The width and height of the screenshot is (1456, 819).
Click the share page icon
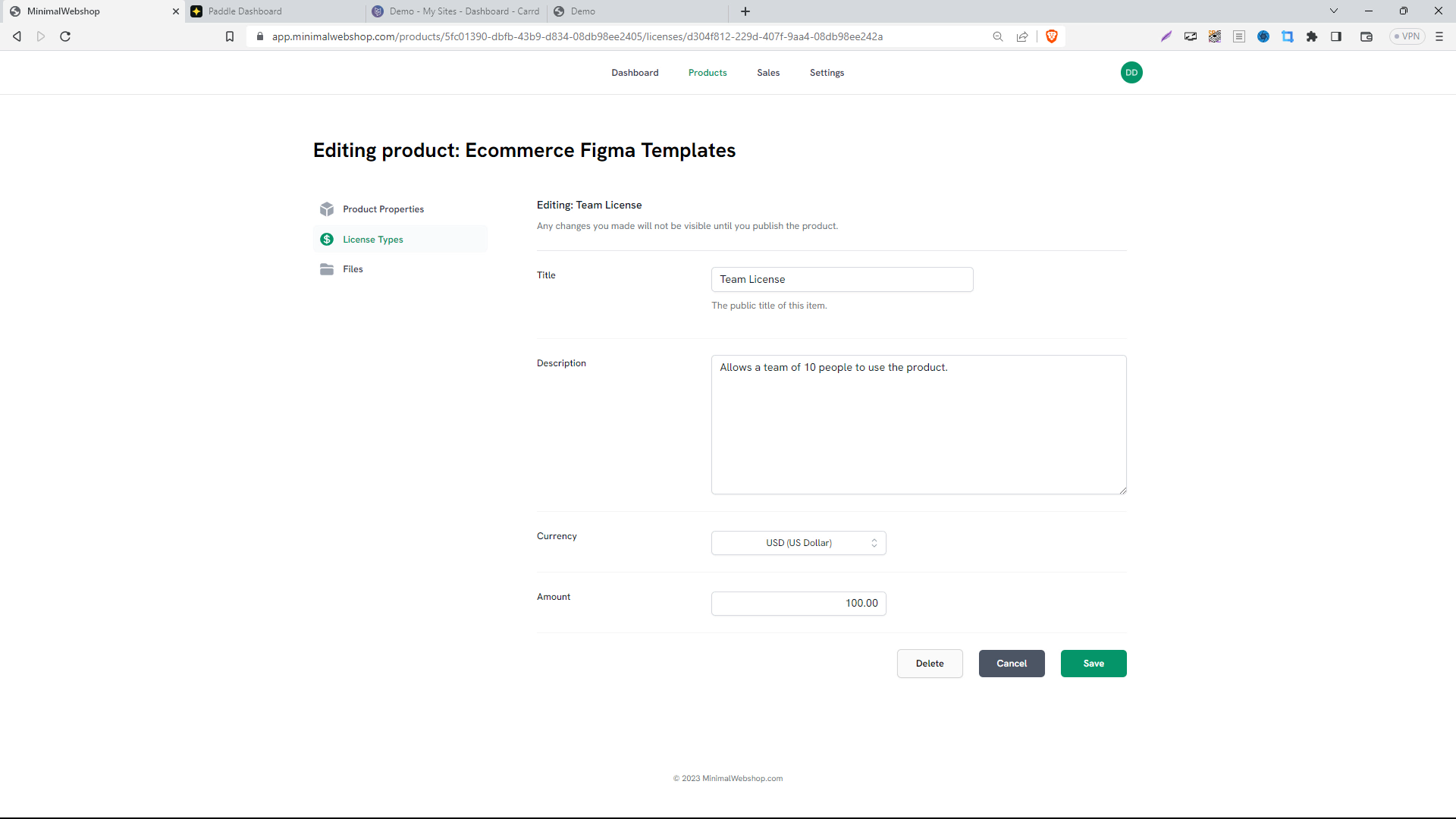(1022, 36)
